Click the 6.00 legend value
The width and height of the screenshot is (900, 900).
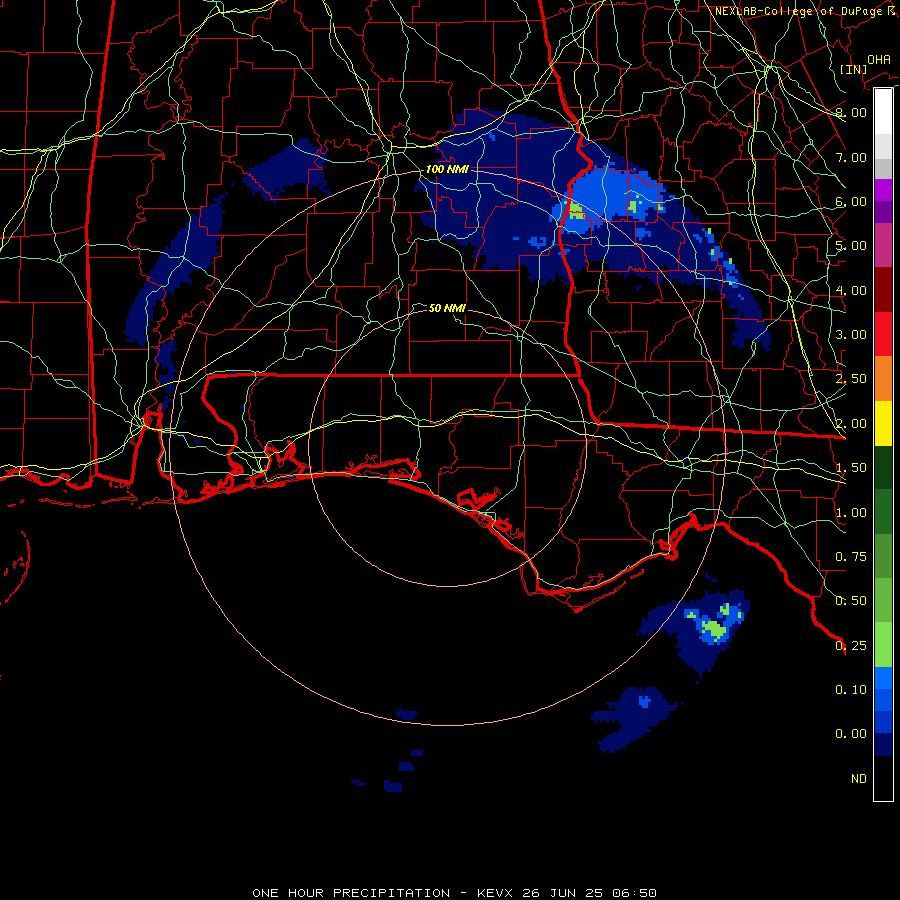pos(851,201)
